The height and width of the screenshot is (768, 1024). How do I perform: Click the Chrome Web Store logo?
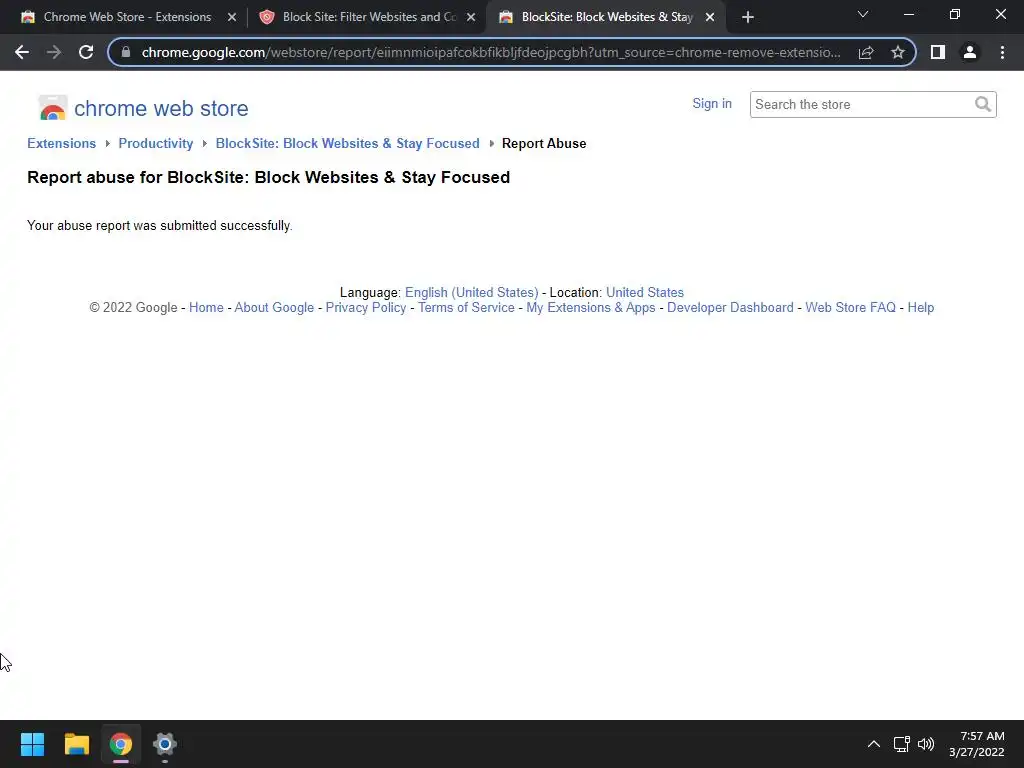point(53,108)
